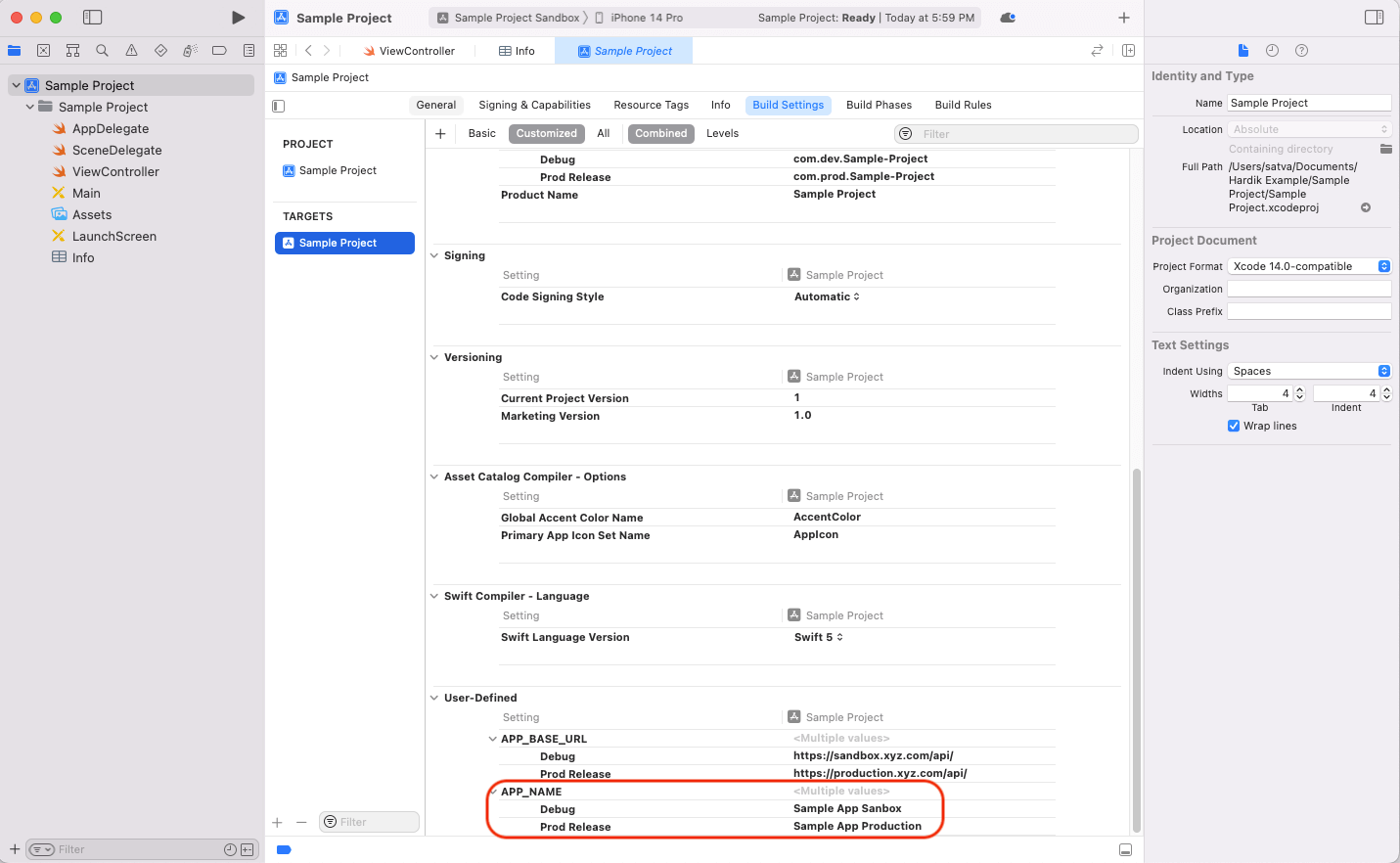Screen dimensions: 1400x863
Task: Toggle the Wrap lines checkbox
Action: pos(1234,426)
